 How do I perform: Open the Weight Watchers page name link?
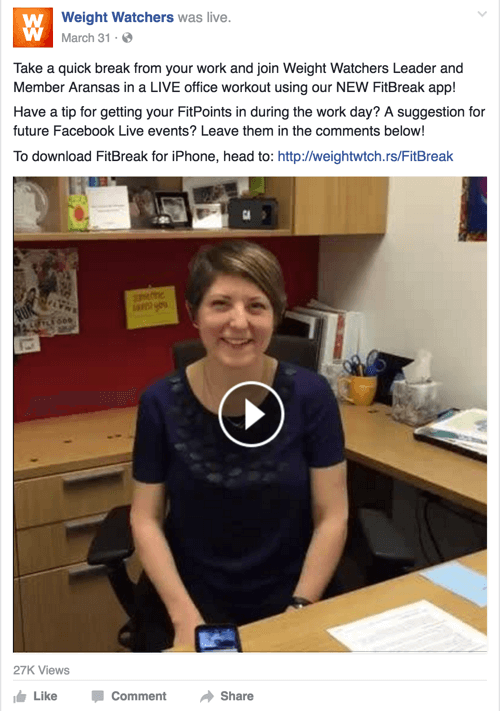tap(117, 18)
